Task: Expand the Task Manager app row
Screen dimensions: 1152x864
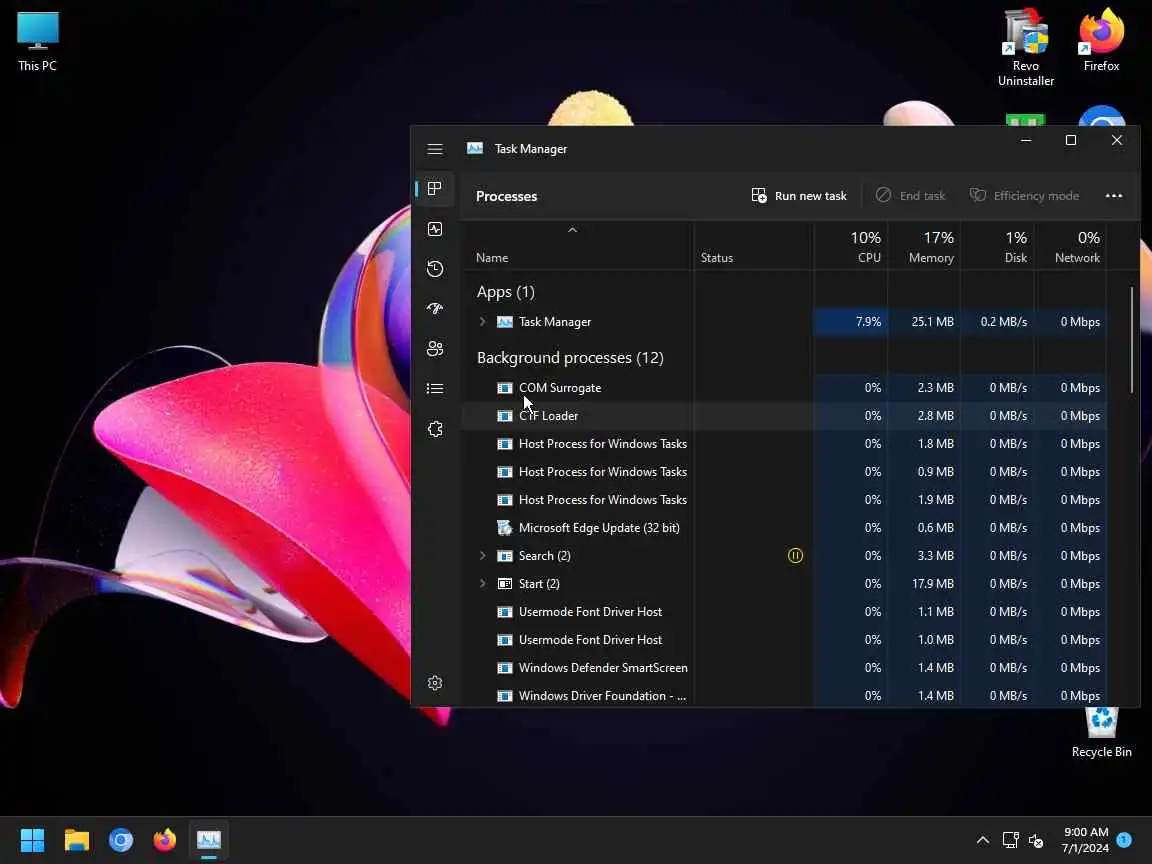Action: point(482,322)
